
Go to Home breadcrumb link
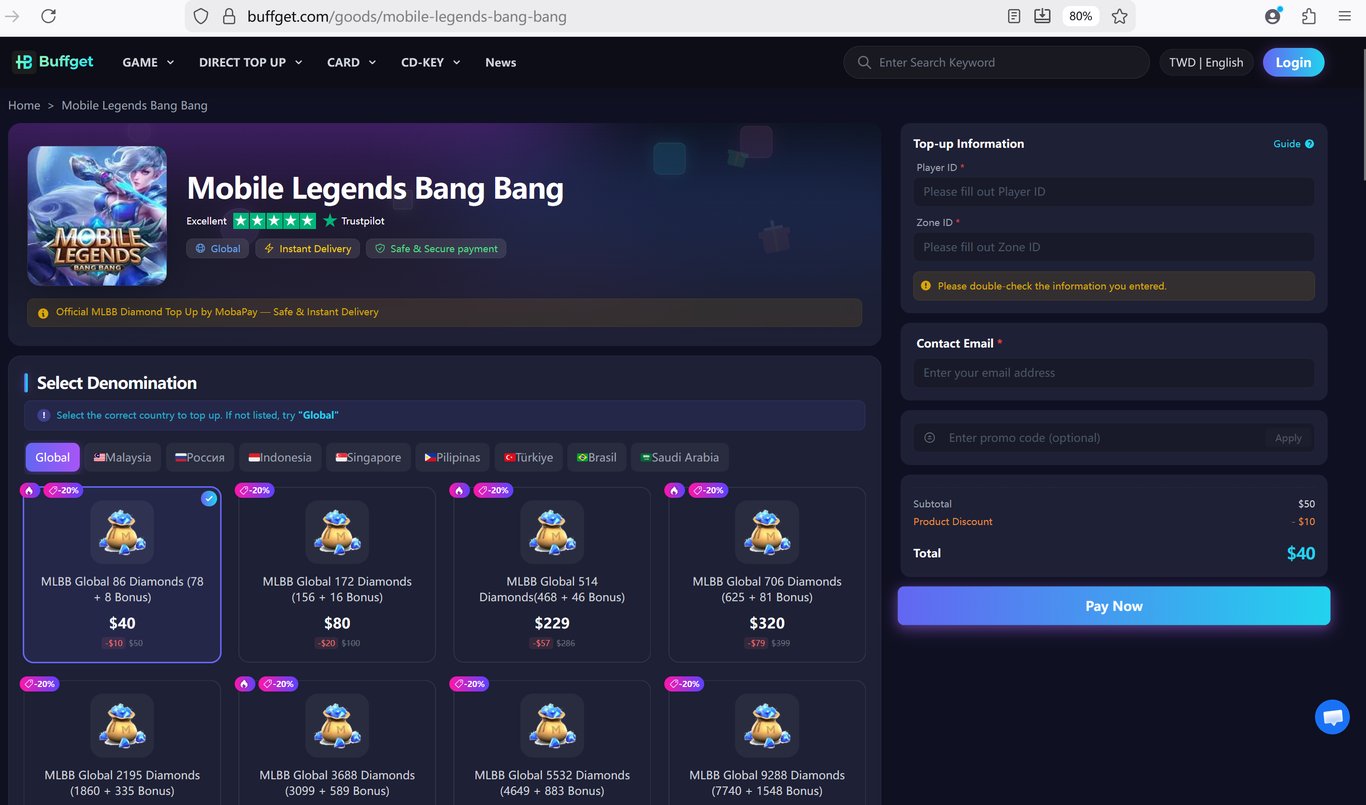pyautogui.click(x=24, y=105)
